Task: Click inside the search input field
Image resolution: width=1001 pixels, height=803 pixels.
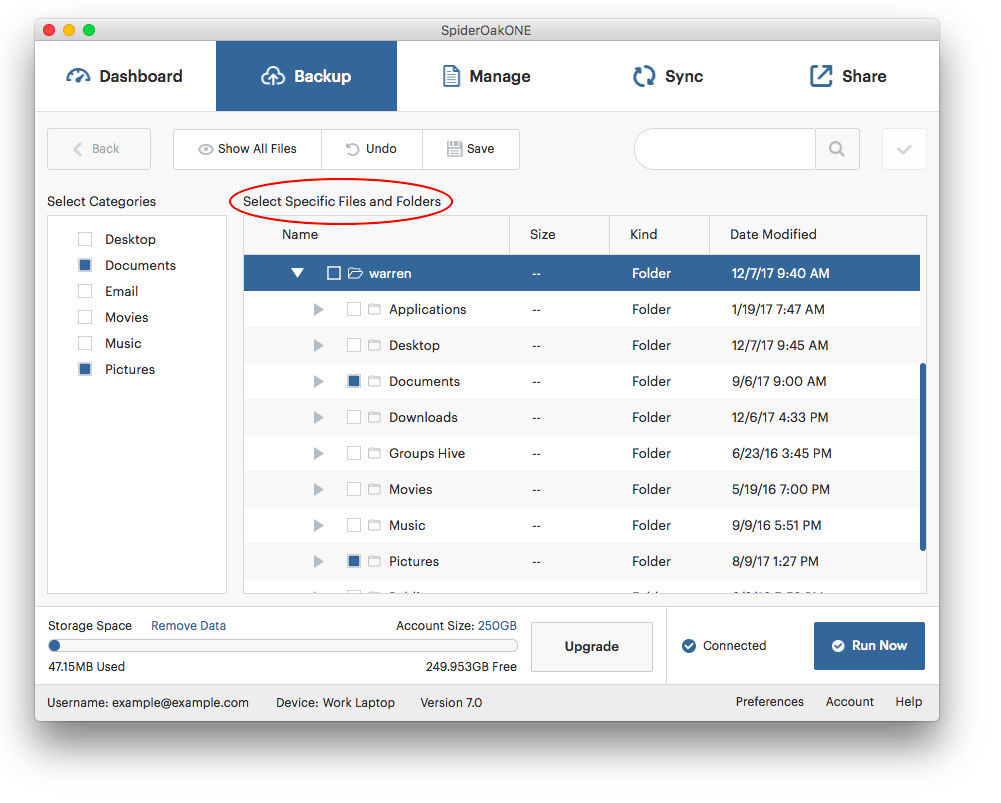Action: click(x=725, y=149)
